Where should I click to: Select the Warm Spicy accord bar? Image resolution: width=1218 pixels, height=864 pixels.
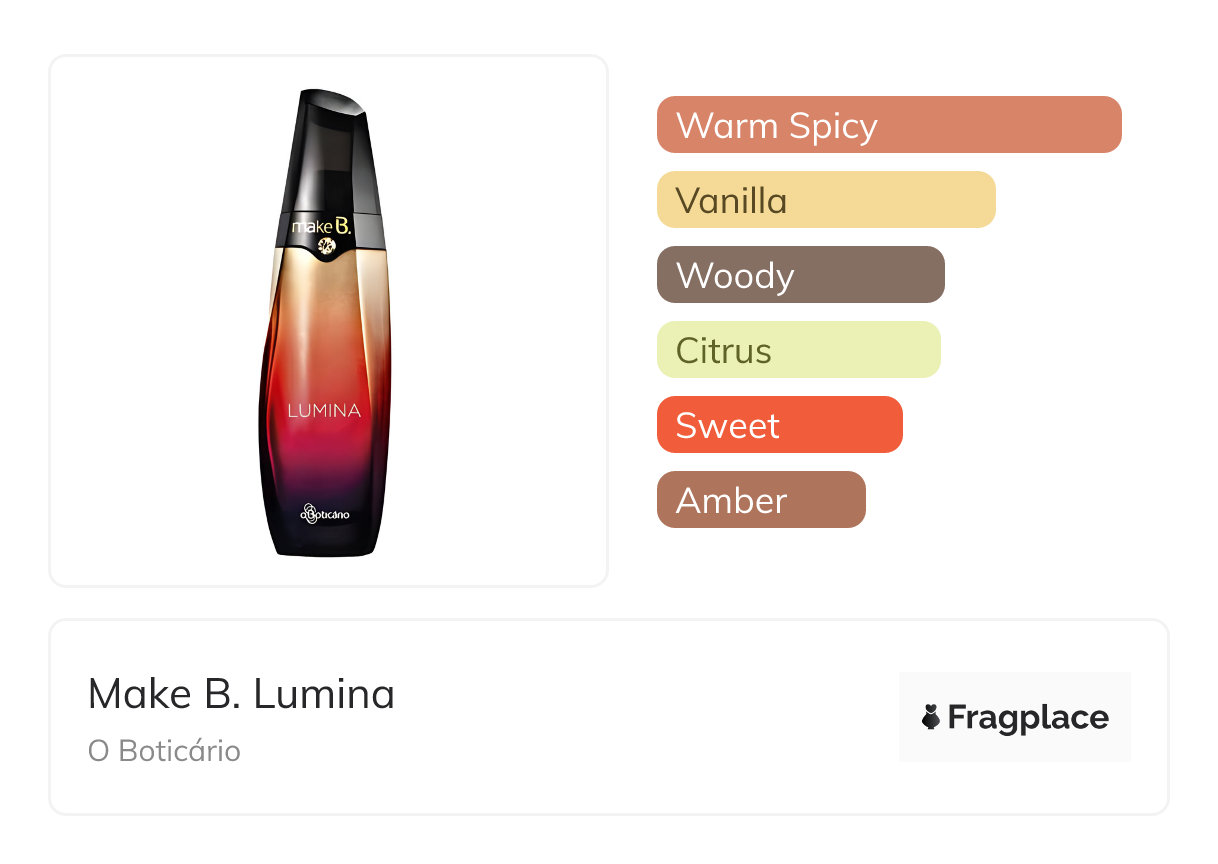[888, 125]
